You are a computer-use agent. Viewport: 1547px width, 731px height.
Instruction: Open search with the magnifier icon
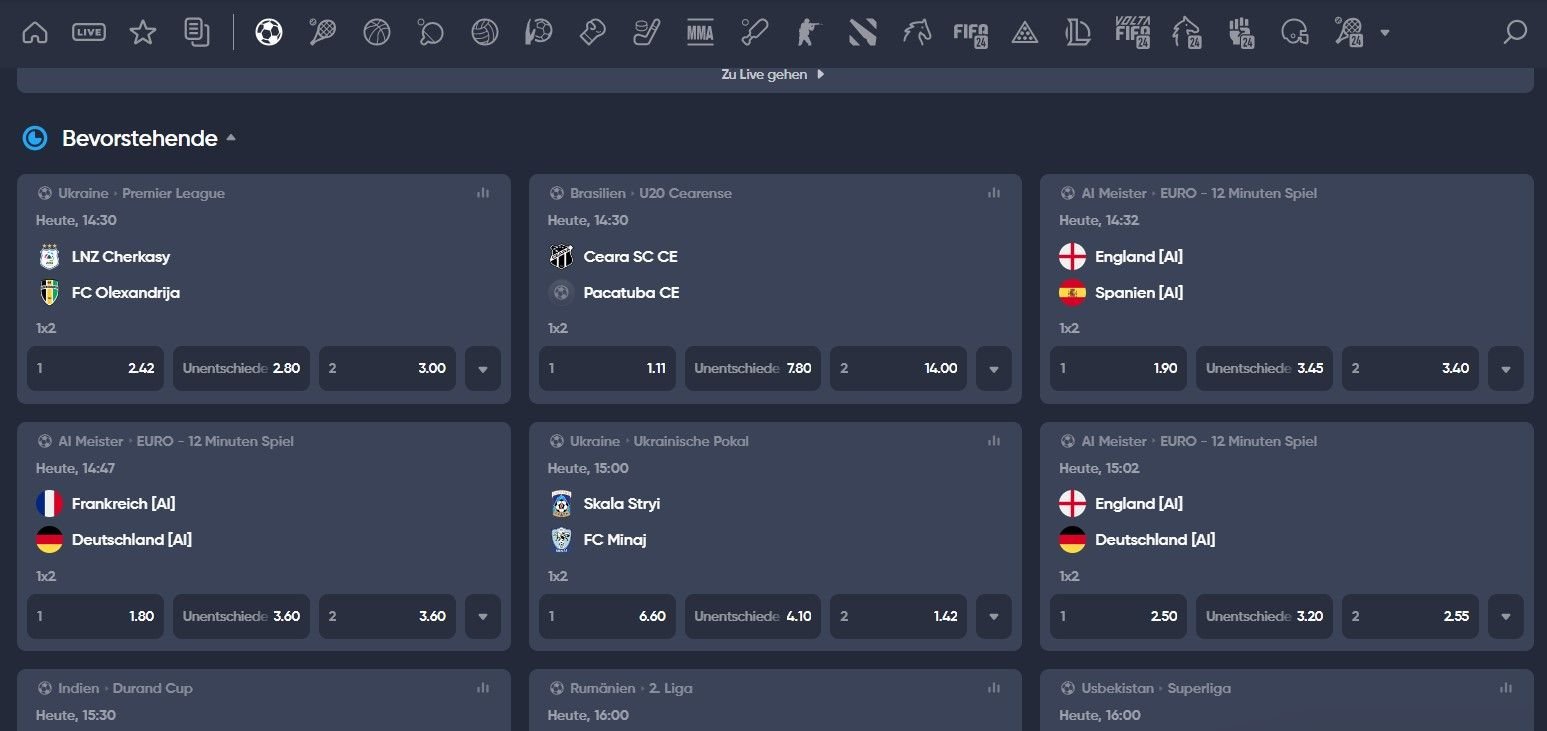tap(1515, 33)
